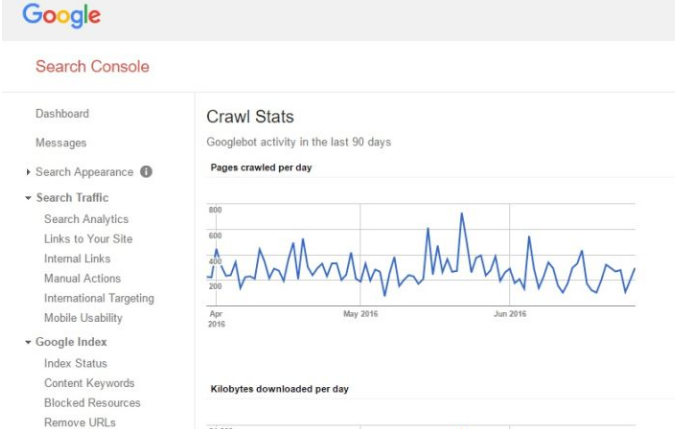Click the 'Kilobytes downloaded per day' chart title
This screenshot has height=429, width=675.
click(x=280, y=389)
